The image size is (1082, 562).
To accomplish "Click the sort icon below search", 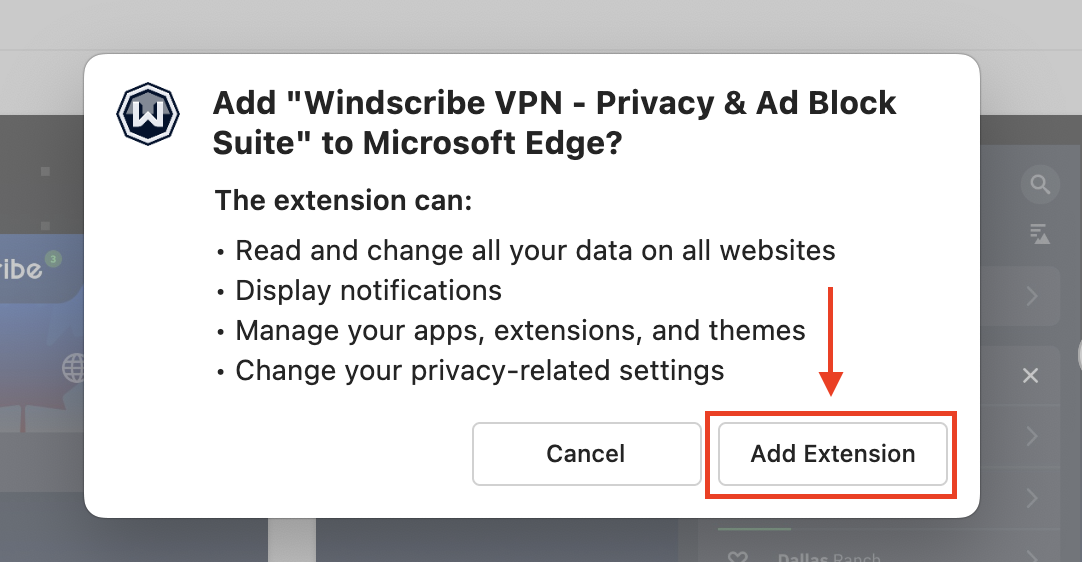I will (1040, 233).
